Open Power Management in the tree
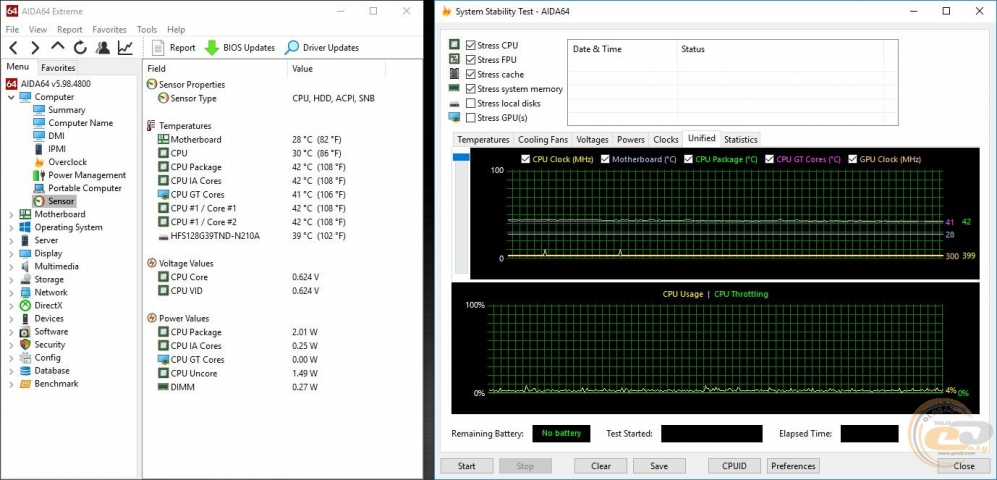The height and width of the screenshot is (480, 997). [87, 175]
